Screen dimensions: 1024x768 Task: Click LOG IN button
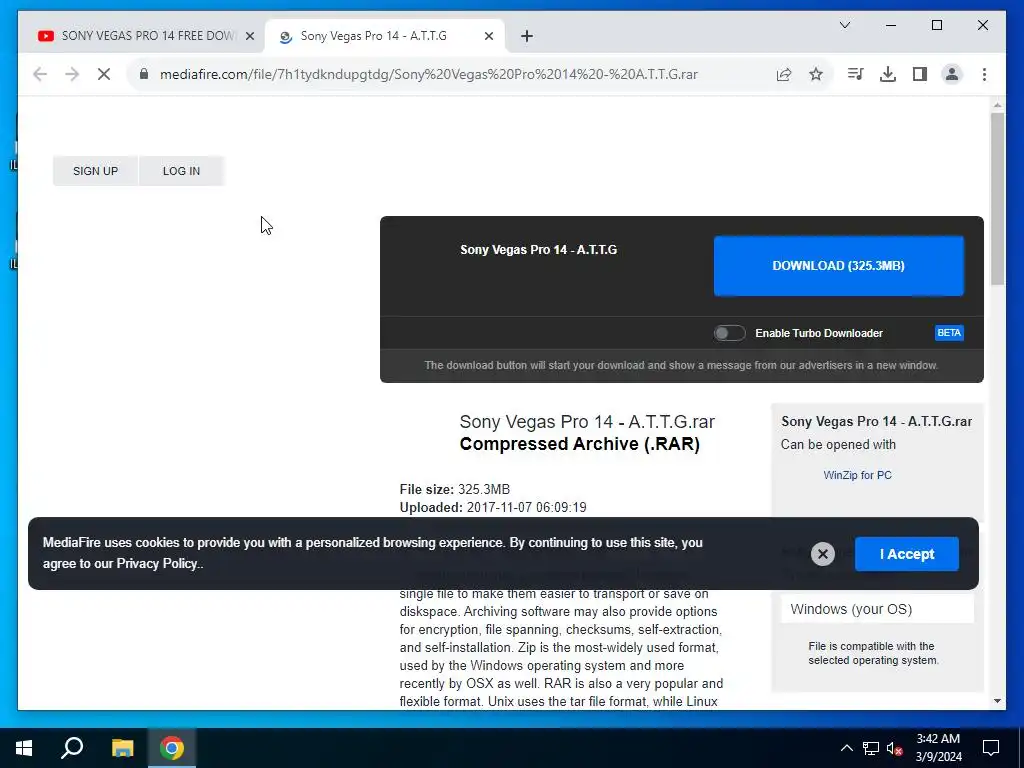click(x=182, y=171)
